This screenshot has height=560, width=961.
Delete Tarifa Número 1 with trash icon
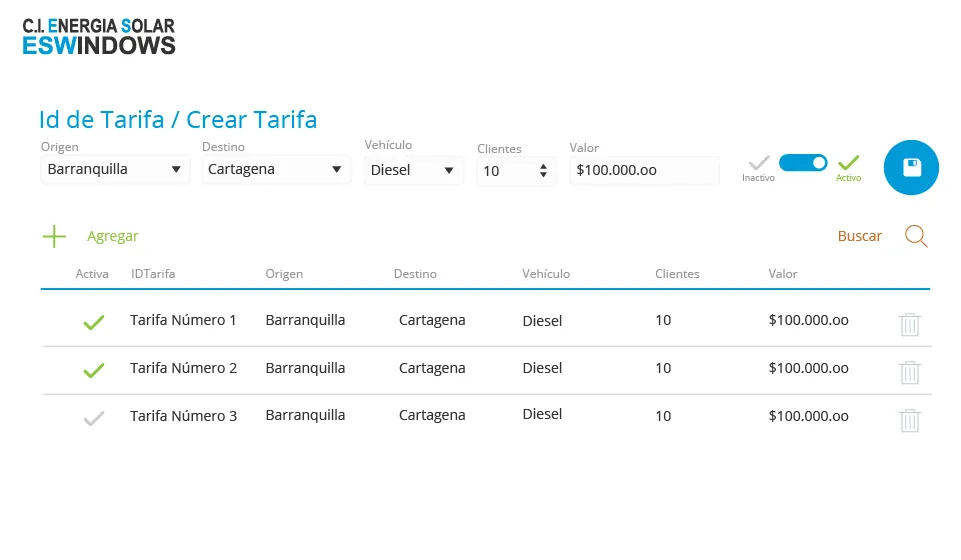[910, 325]
